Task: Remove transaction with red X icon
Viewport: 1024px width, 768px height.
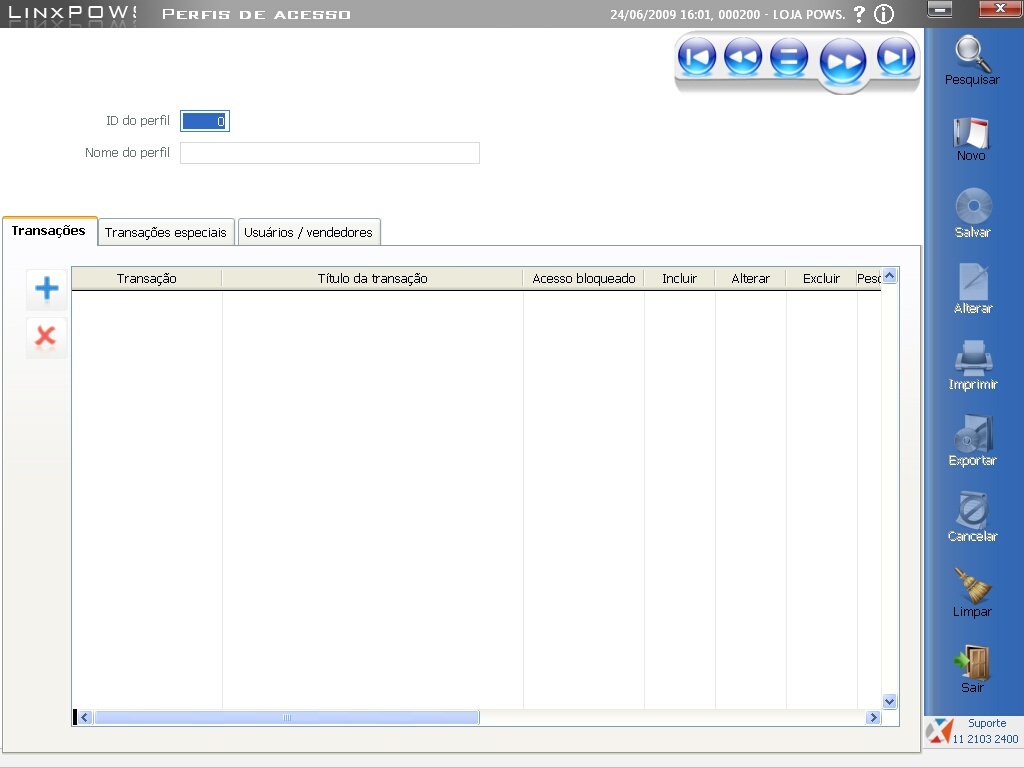Action: click(46, 336)
